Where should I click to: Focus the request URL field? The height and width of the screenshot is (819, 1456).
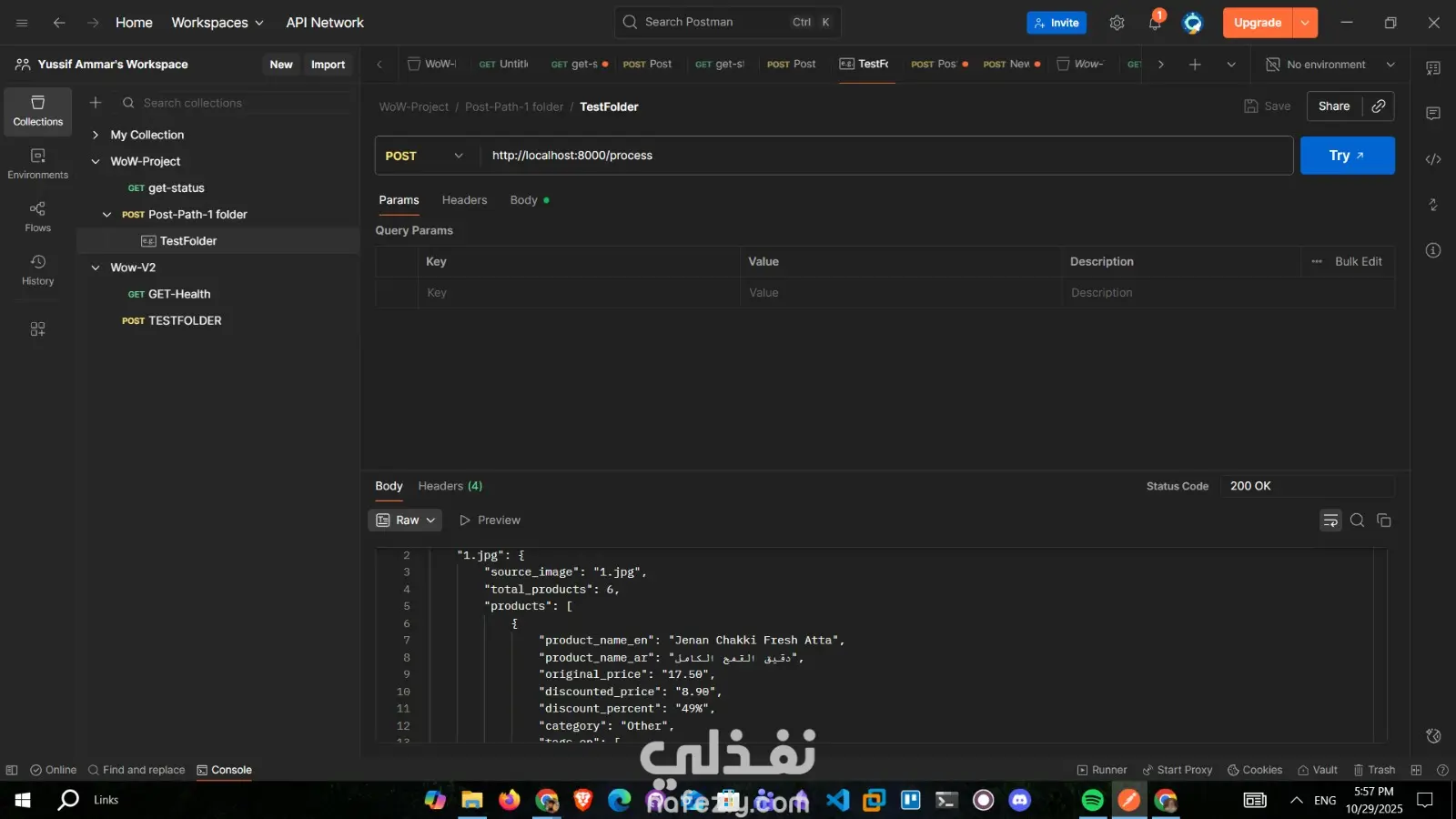(886, 156)
